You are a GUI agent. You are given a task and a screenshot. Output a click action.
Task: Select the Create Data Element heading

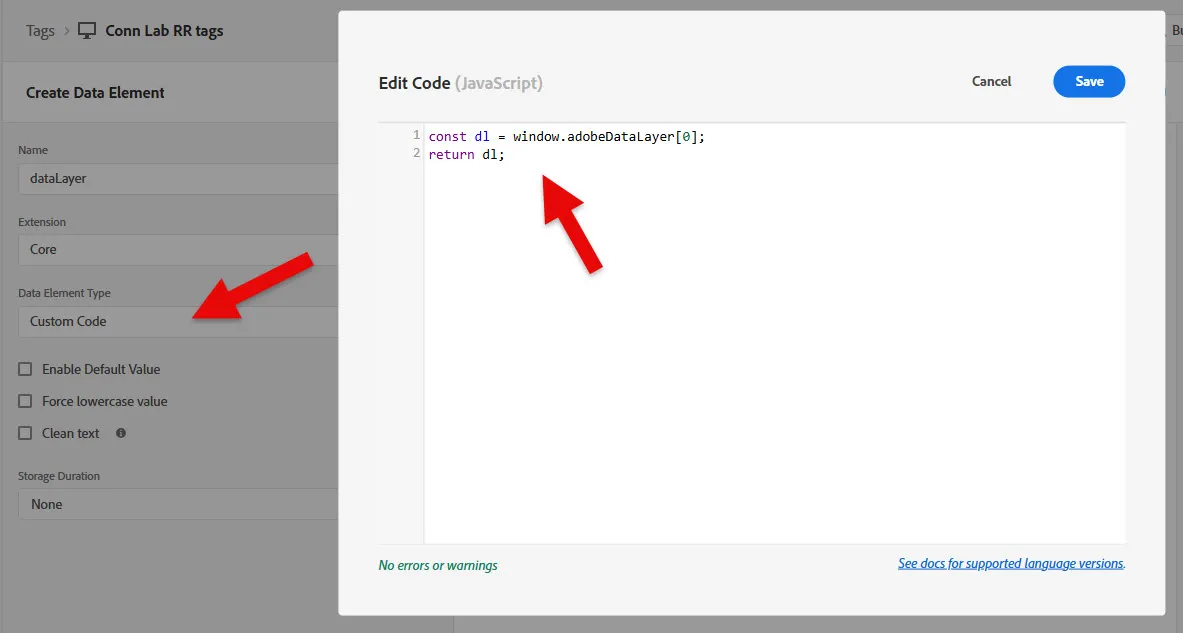pos(95,93)
